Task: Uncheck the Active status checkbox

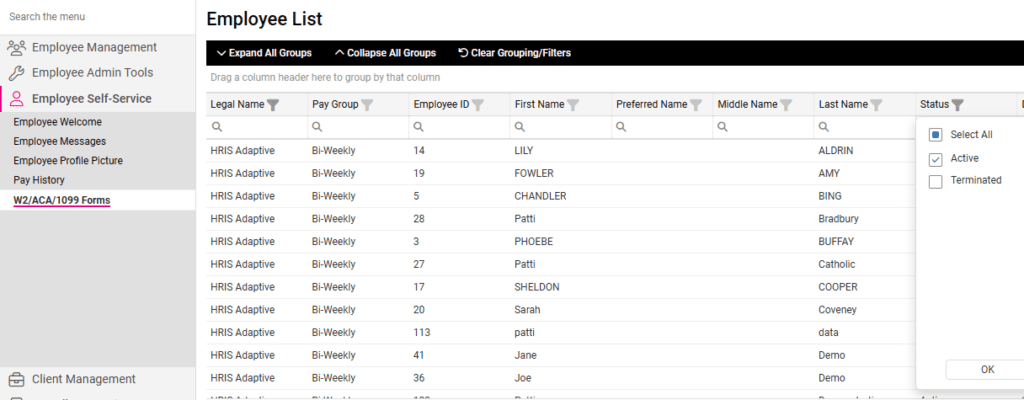Action: [x=936, y=159]
